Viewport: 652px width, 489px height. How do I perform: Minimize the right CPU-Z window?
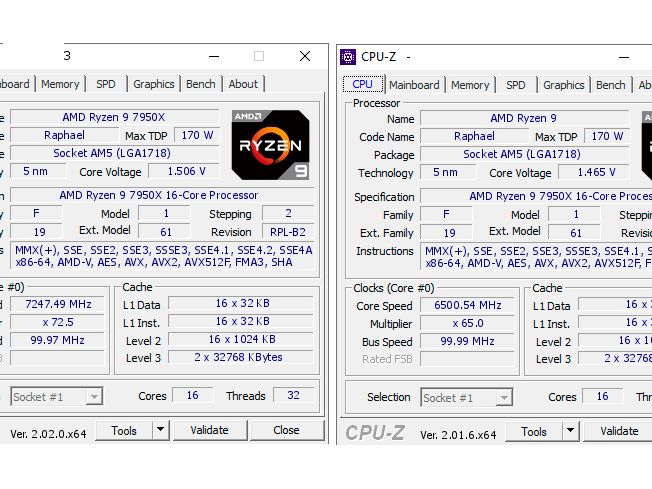coord(624,57)
